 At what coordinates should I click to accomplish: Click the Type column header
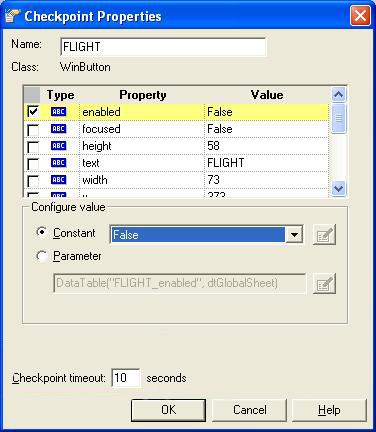point(60,95)
